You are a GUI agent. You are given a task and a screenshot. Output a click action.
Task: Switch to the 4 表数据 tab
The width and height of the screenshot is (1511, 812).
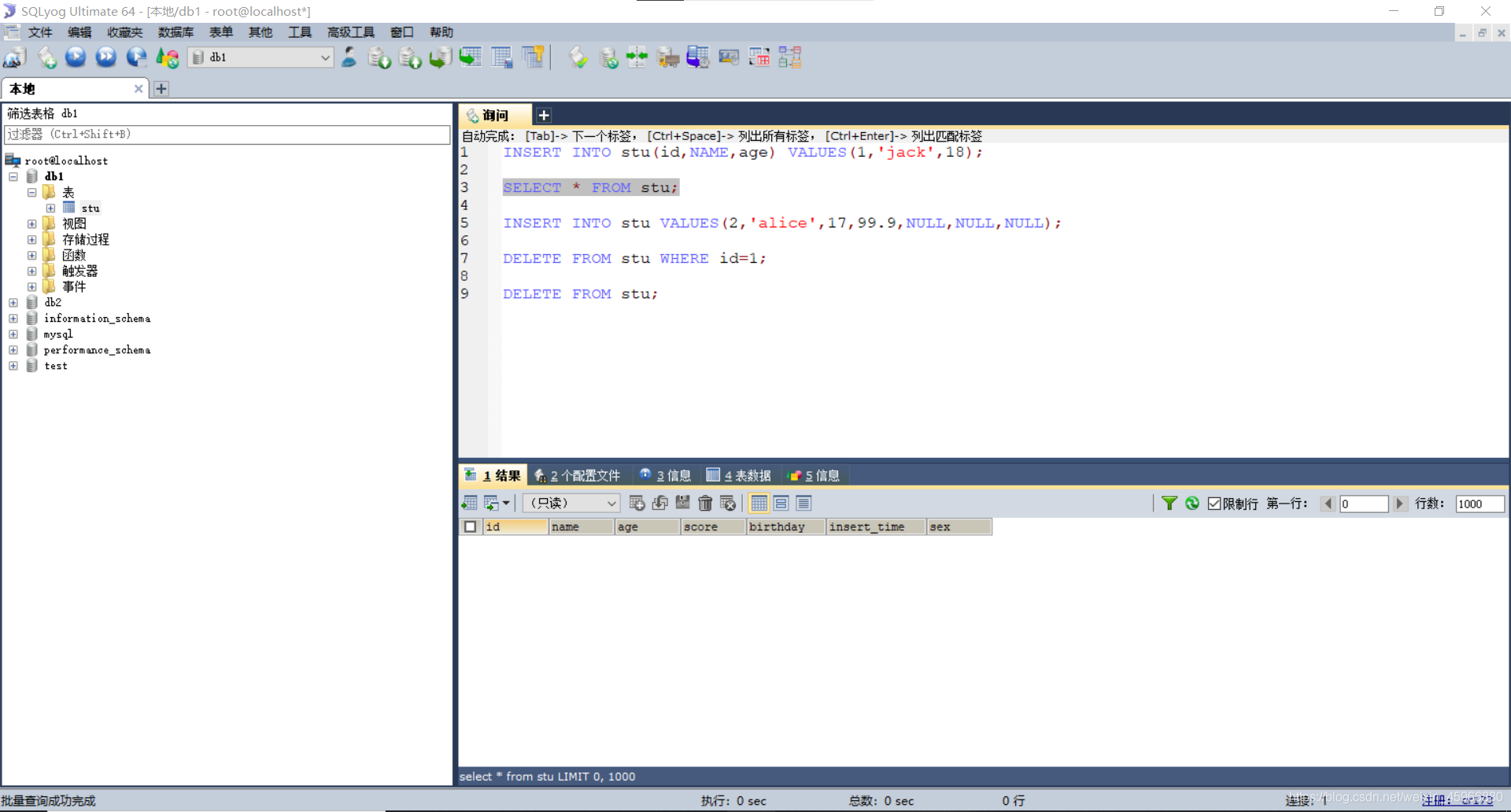pos(740,475)
